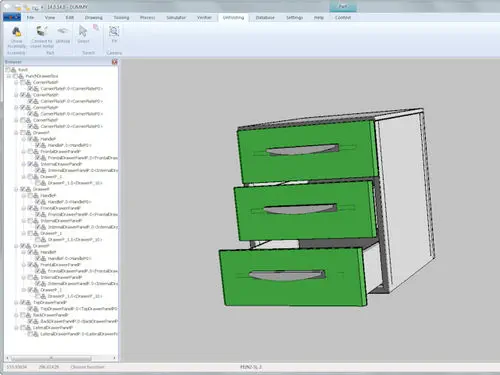The height and width of the screenshot is (375, 500).
Task: Uncheck the TopDrawerPanelP:0 child checkbox
Action: pos(30,309)
